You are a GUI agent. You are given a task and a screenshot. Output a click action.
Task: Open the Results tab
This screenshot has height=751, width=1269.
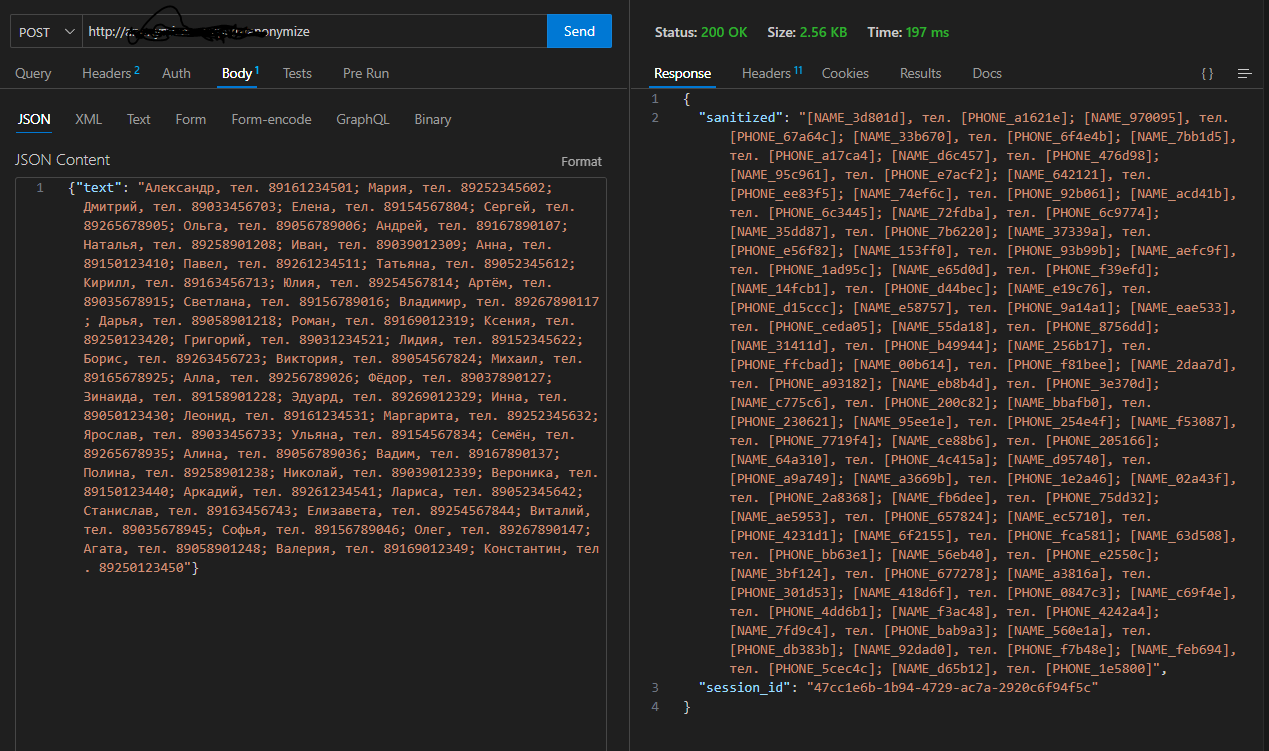(x=920, y=73)
